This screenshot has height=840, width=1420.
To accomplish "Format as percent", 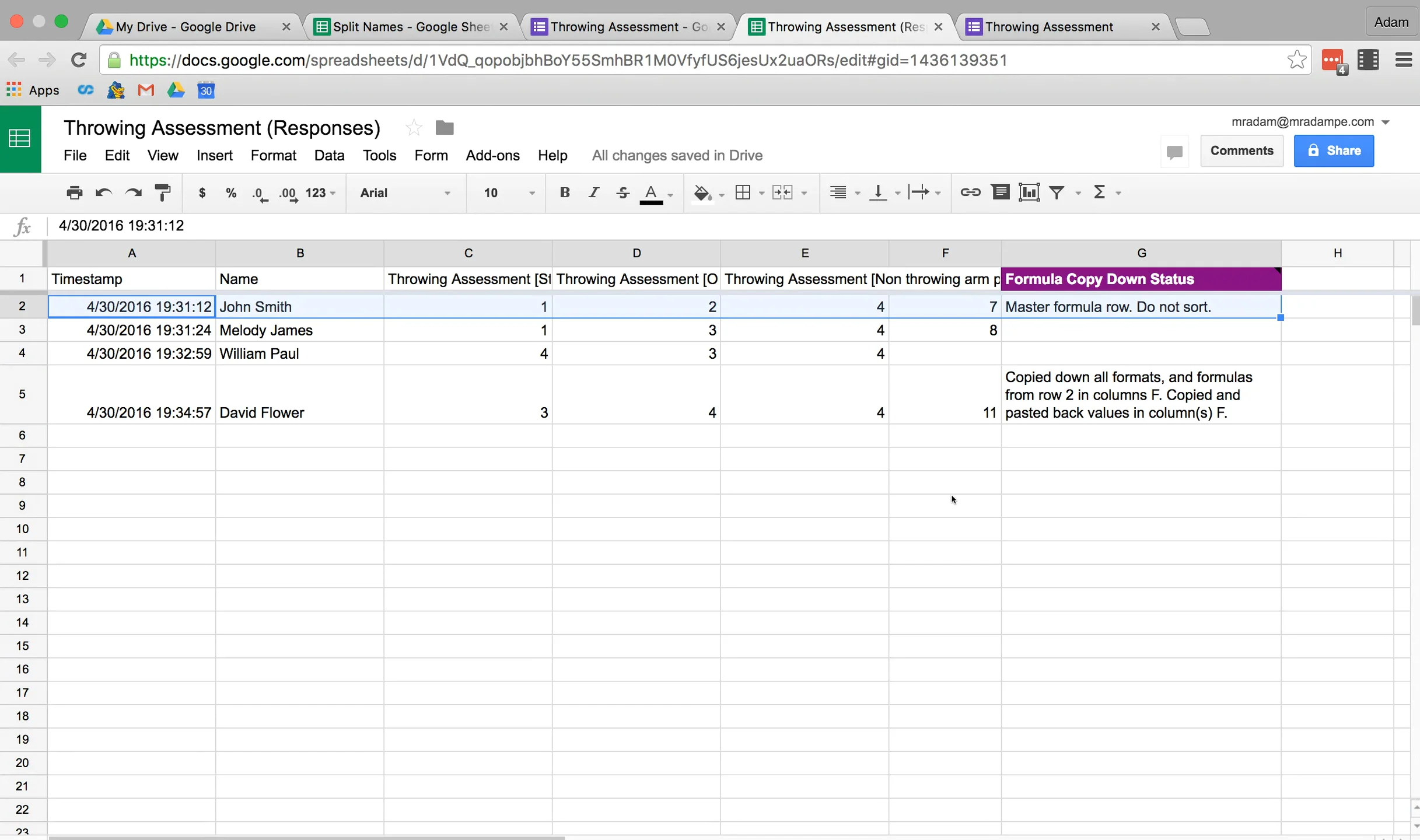I will tap(231, 192).
